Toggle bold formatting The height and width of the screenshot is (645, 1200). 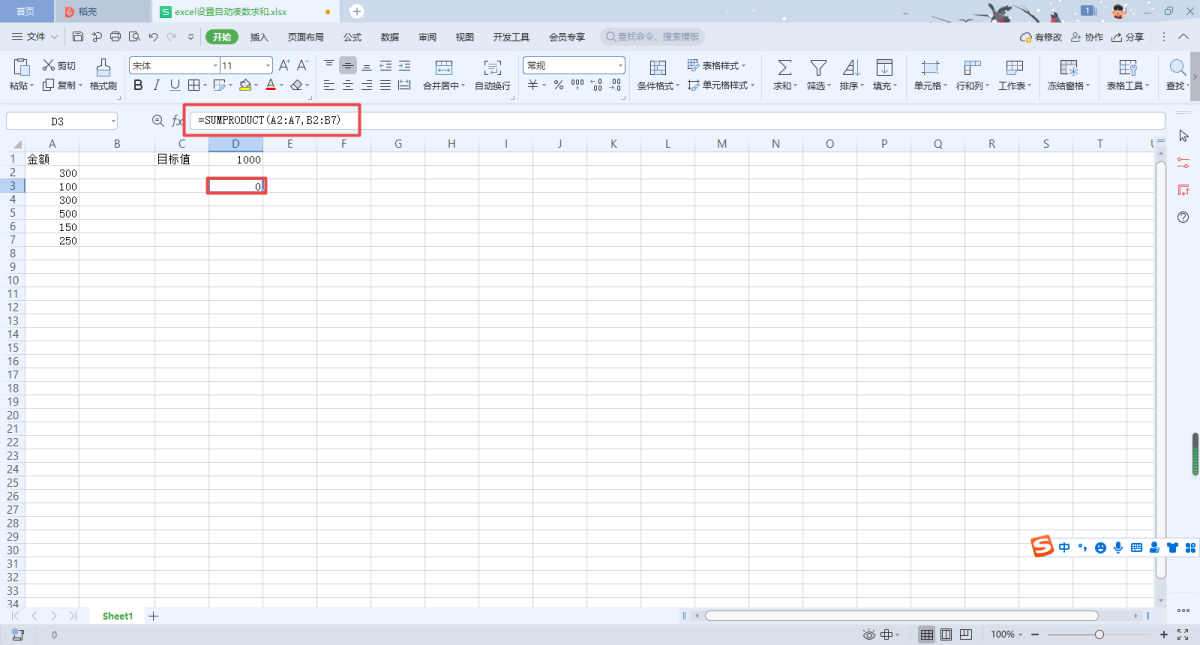(x=138, y=85)
